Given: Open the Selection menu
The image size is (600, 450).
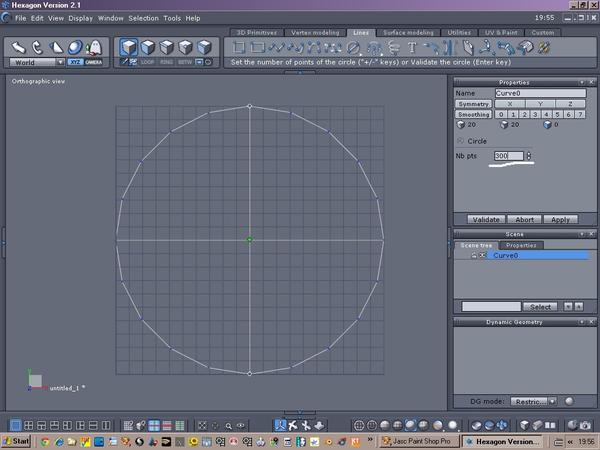Looking at the screenshot, I should 143,18.
